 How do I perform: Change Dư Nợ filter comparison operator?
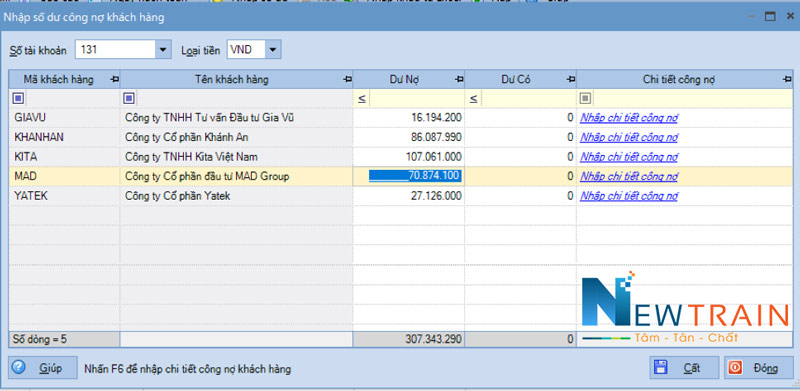(x=361, y=99)
